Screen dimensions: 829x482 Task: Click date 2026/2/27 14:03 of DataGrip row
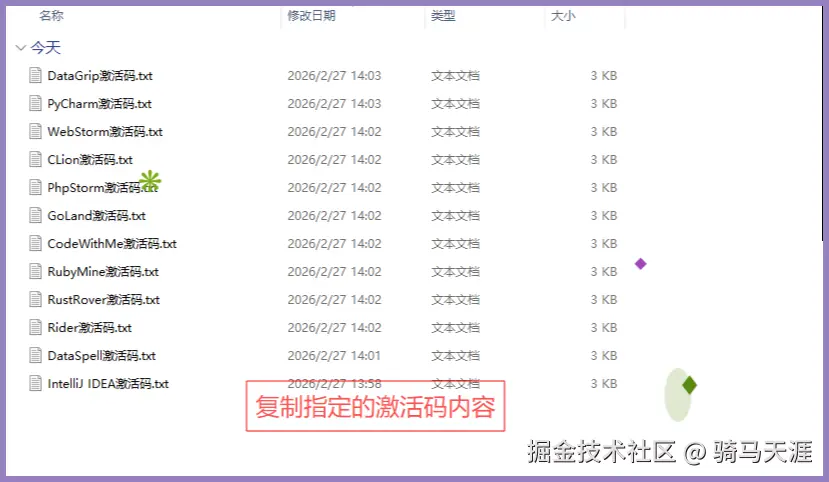pyautogui.click(x=334, y=76)
